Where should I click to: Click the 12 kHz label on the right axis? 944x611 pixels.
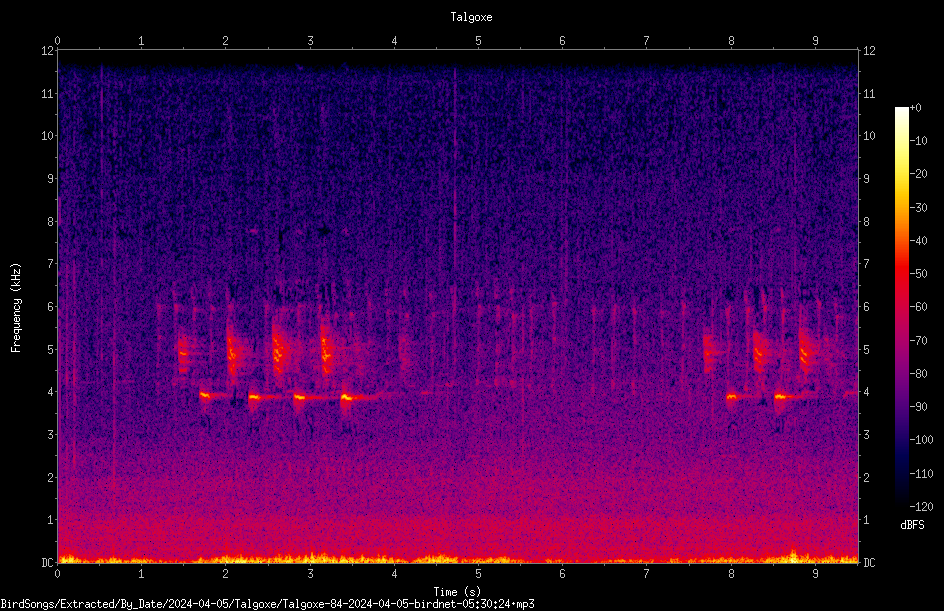(x=869, y=51)
